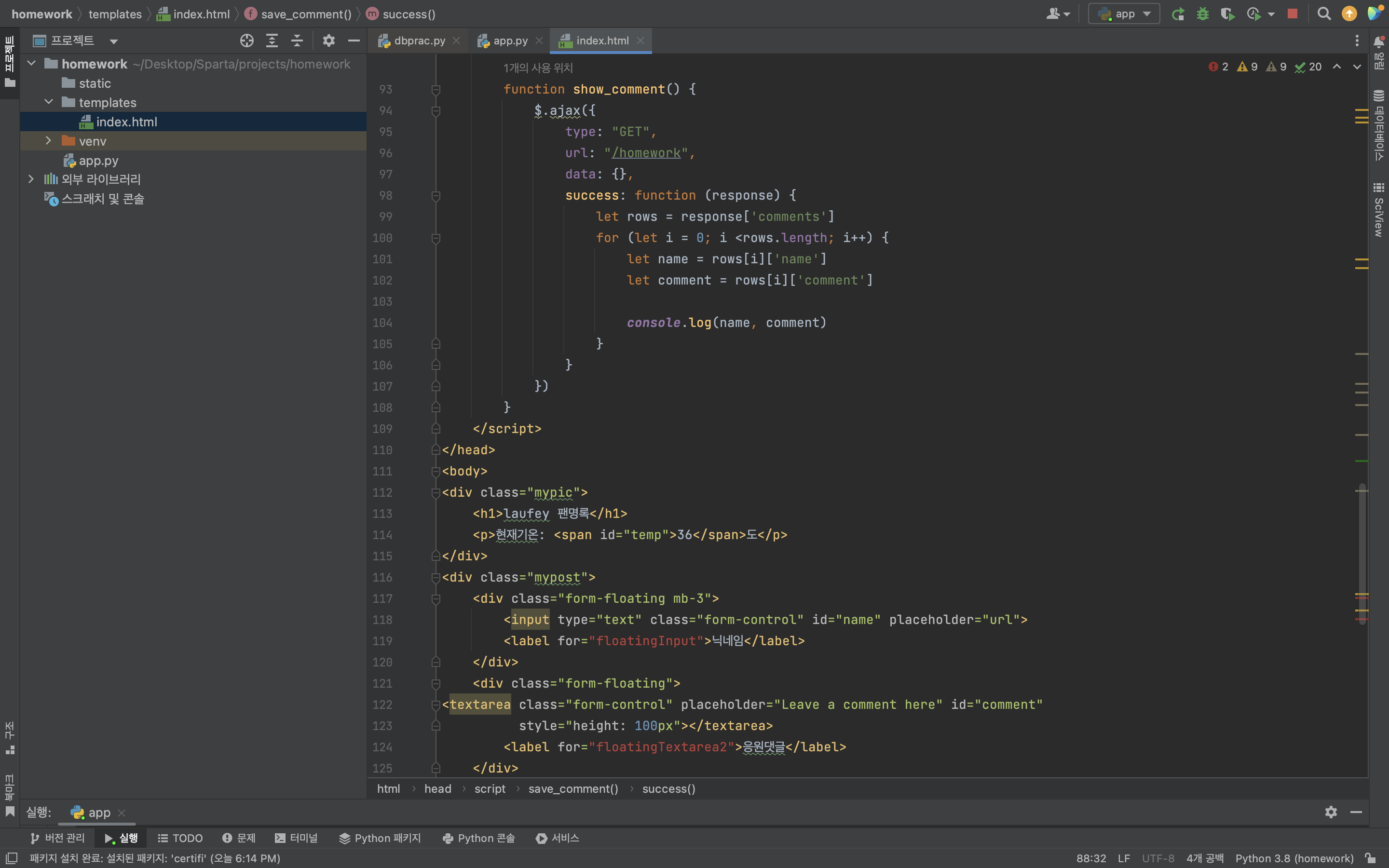Jump to next highlighted error arrow
Viewport: 1389px width, 868px height.
click(1357, 67)
